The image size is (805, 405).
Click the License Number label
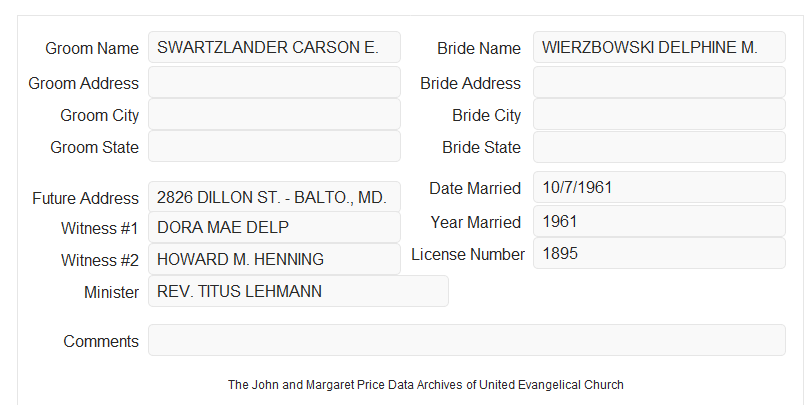click(x=468, y=254)
